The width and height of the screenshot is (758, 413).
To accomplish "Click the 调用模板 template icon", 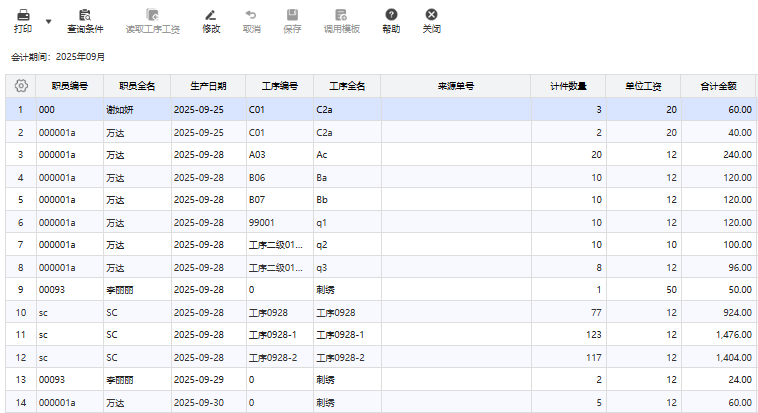I will (341, 15).
